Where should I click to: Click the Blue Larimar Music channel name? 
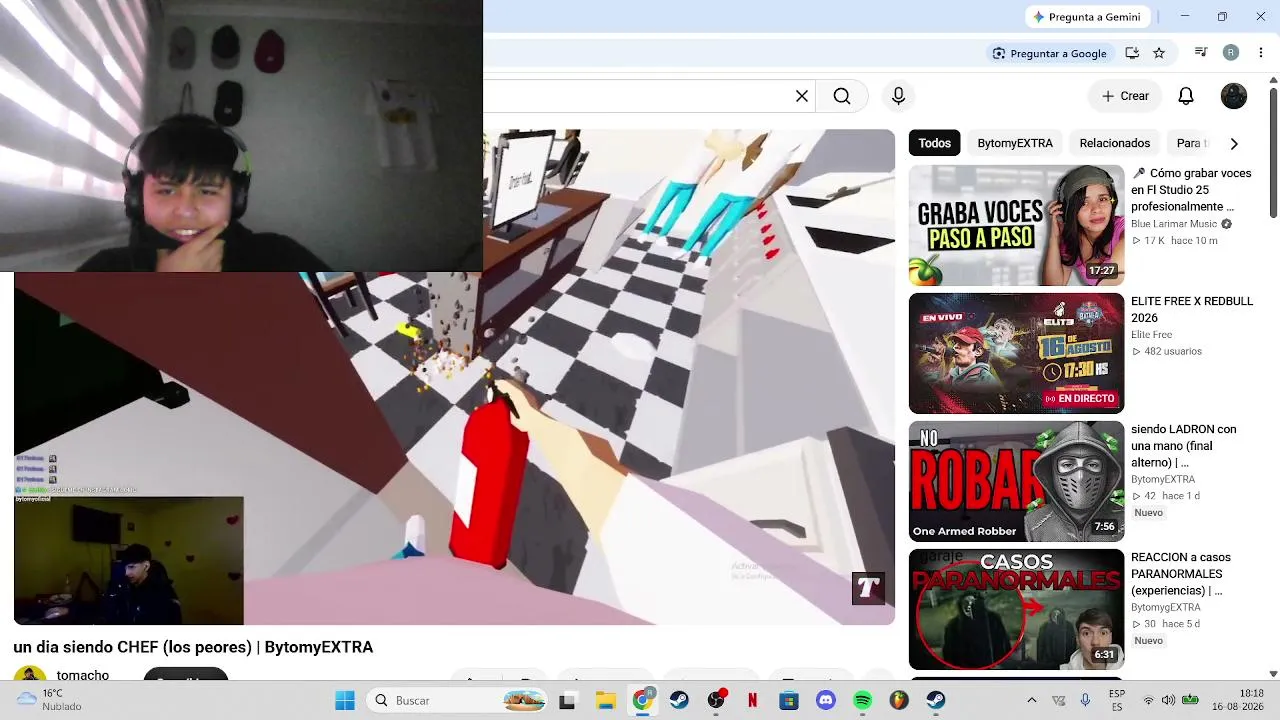(1174, 224)
